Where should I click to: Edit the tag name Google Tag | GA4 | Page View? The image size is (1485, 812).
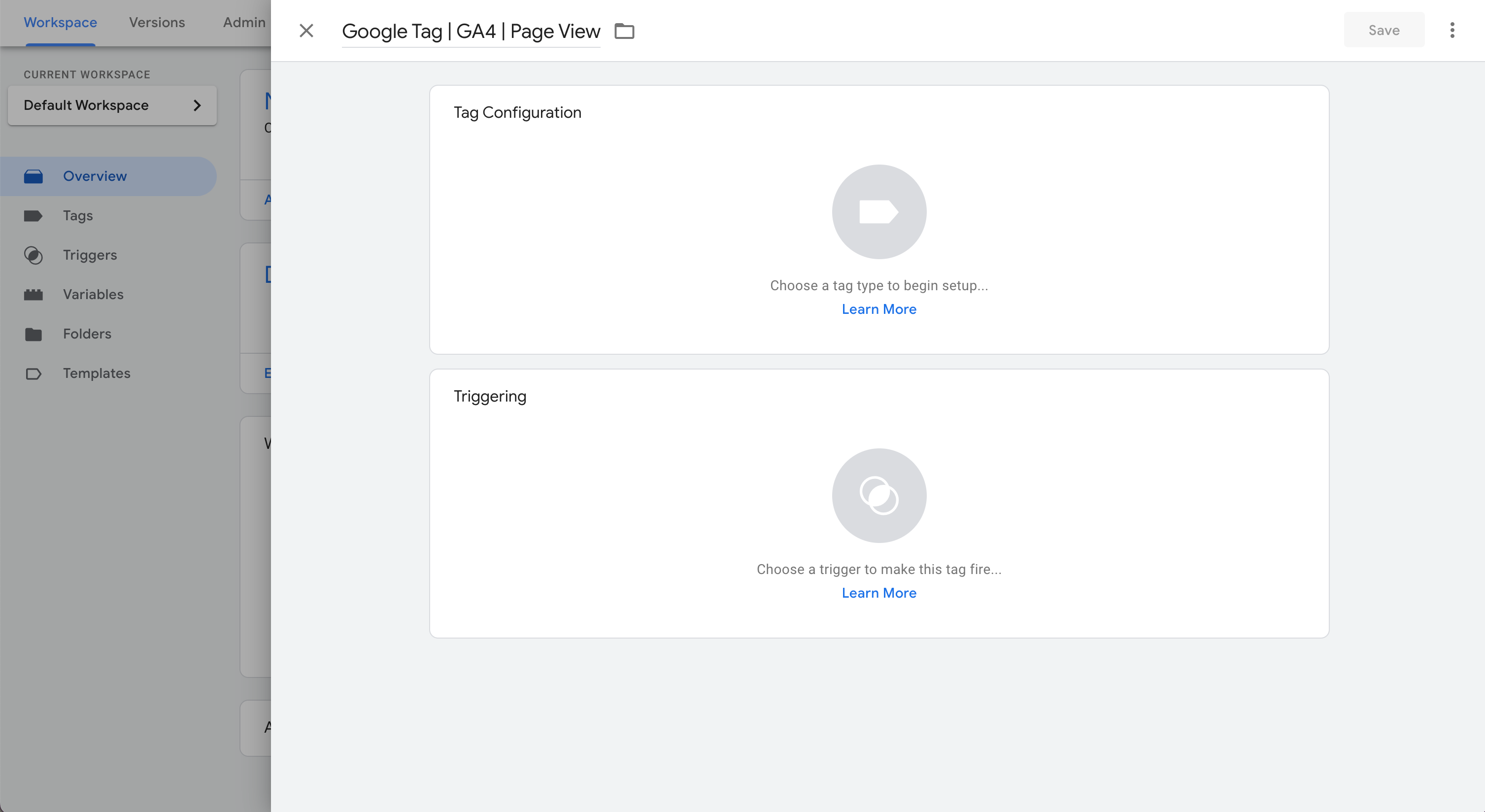pos(471,31)
